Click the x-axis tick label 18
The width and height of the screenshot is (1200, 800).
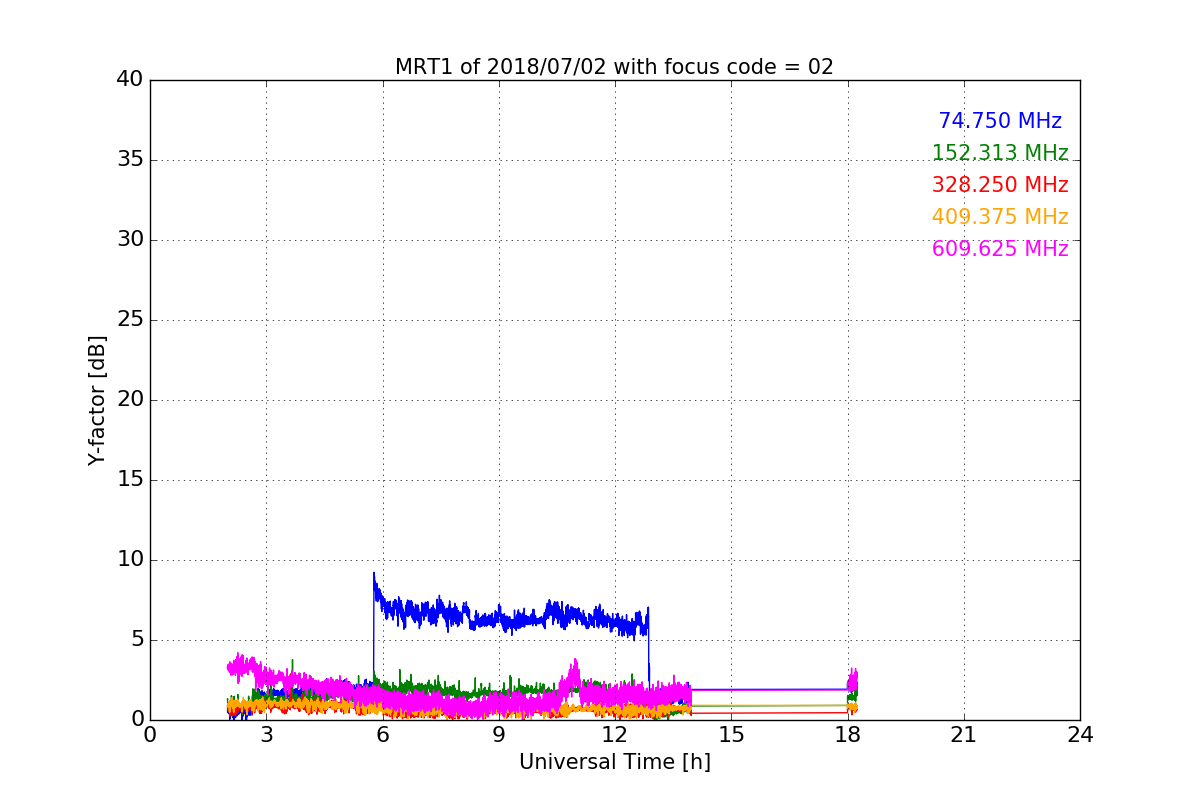tap(847, 735)
